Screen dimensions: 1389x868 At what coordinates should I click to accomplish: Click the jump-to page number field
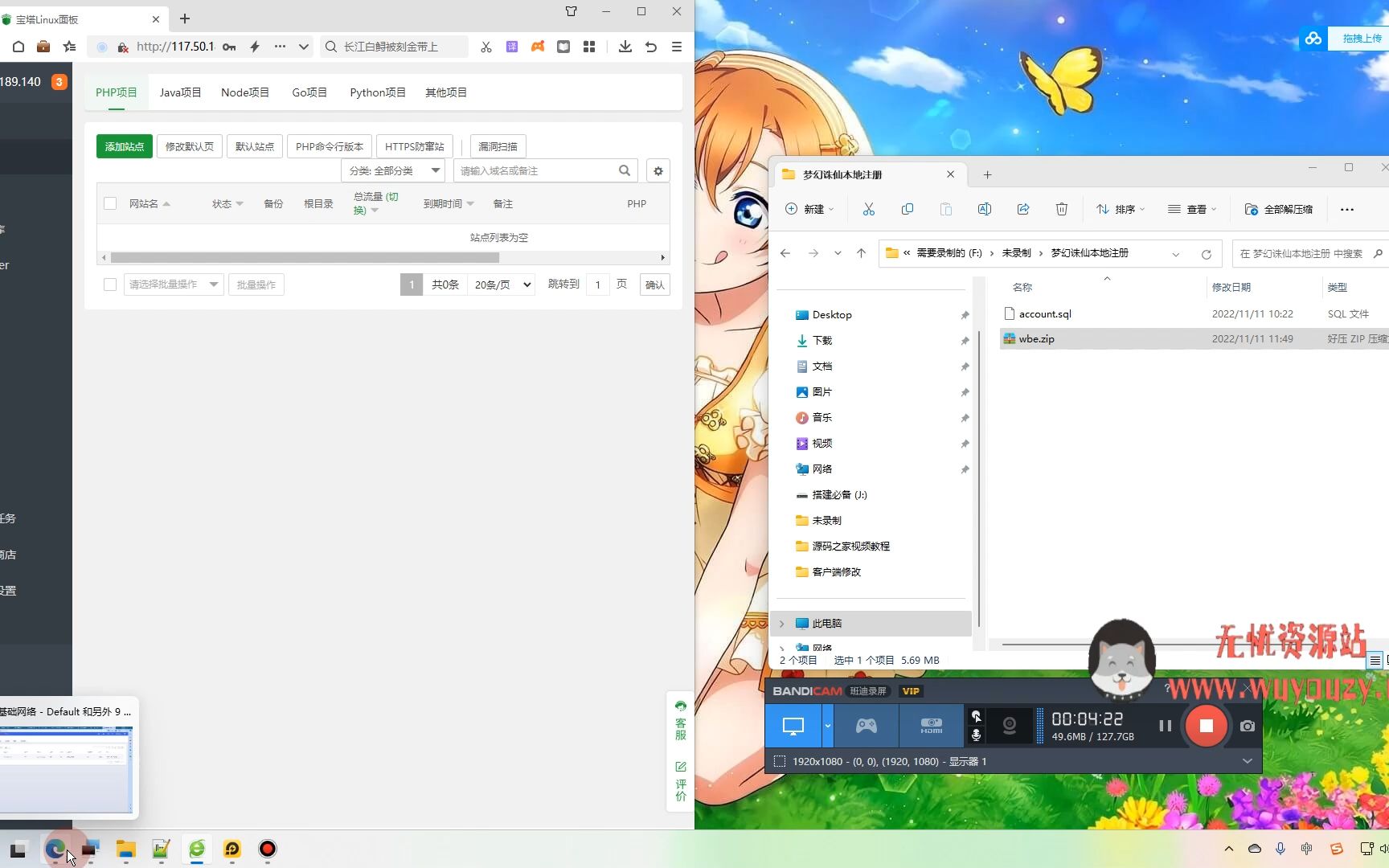597,285
